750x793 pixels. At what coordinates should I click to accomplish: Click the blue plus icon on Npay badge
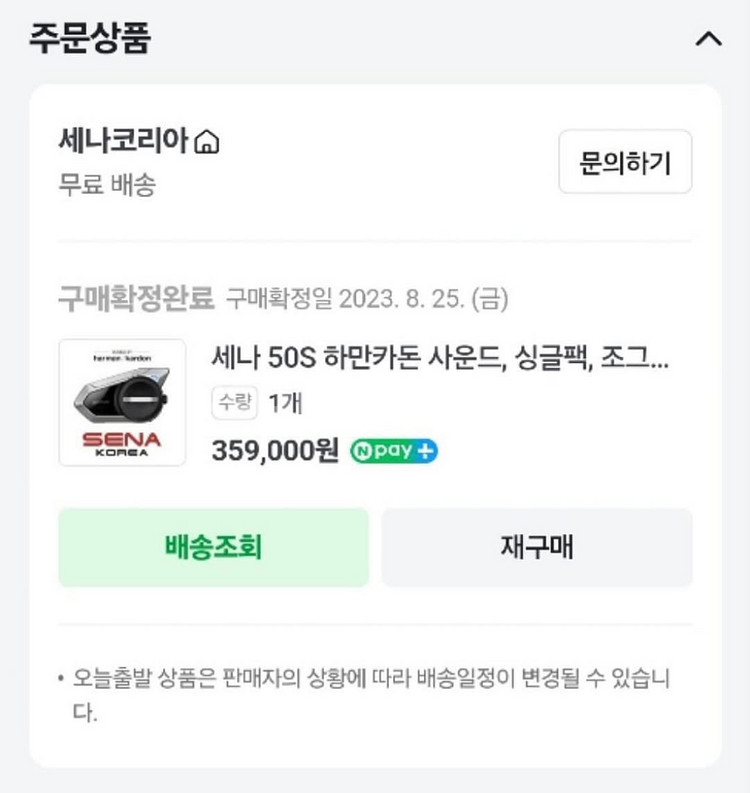coord(426,451)
